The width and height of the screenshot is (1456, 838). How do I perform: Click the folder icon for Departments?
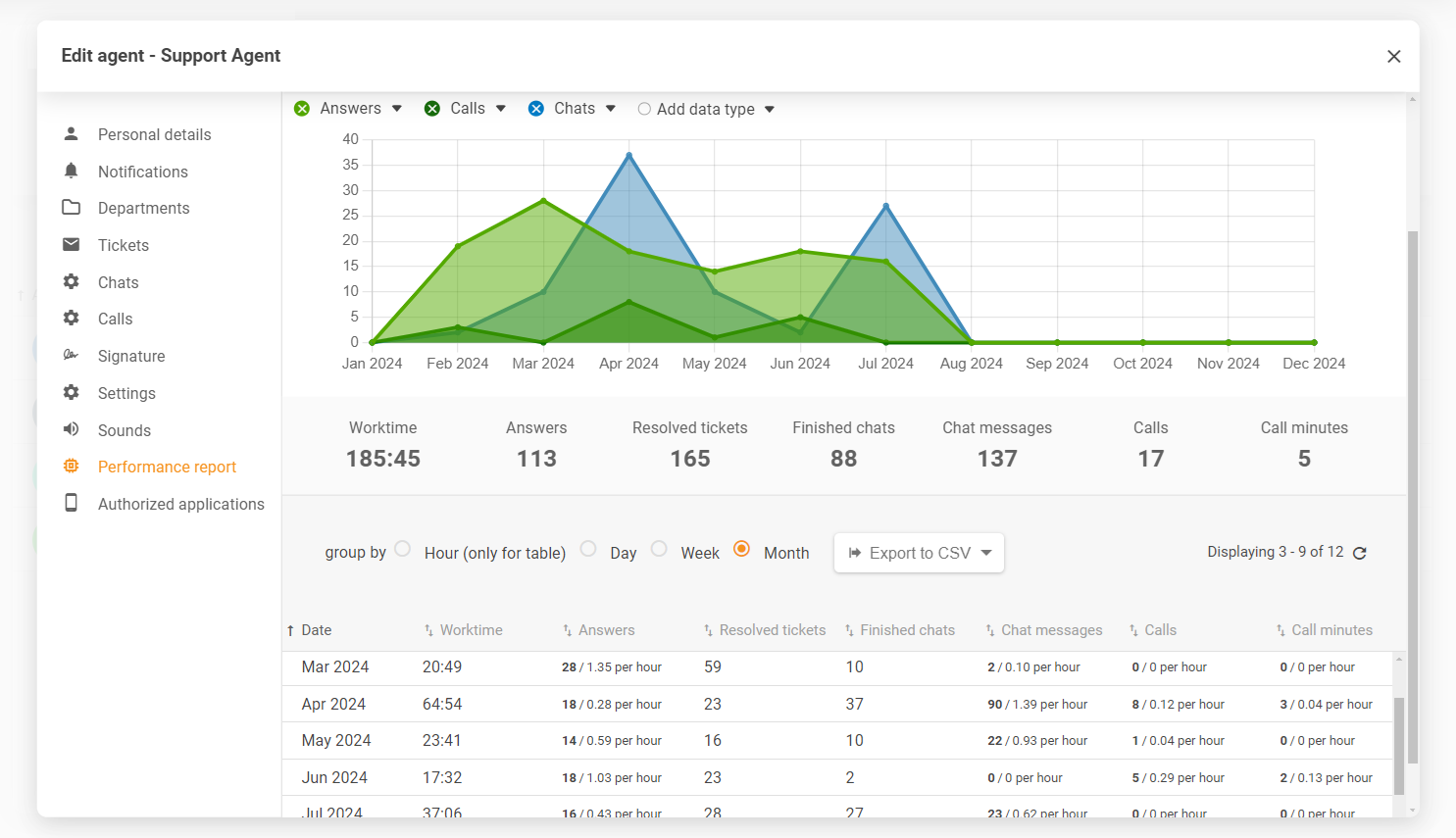[x=71, y=208]
